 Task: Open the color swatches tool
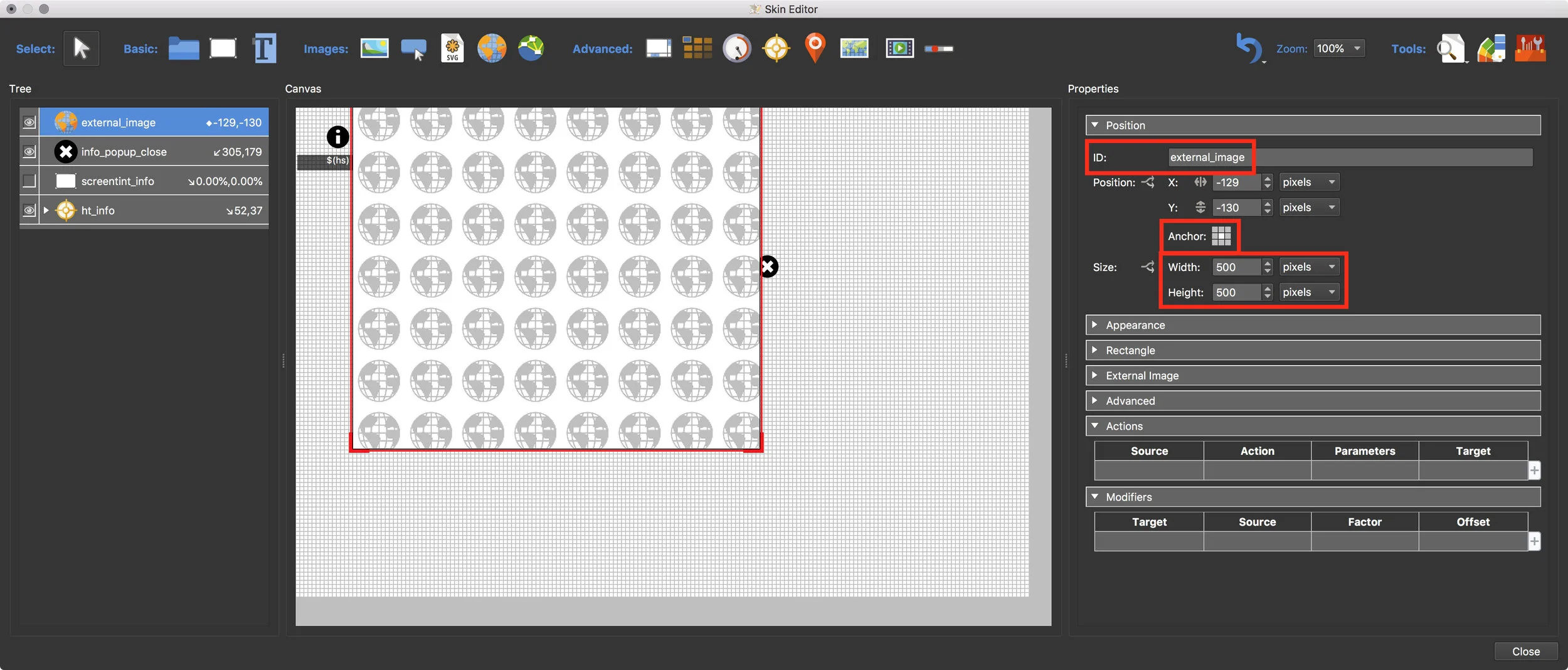click(1491, 48)
